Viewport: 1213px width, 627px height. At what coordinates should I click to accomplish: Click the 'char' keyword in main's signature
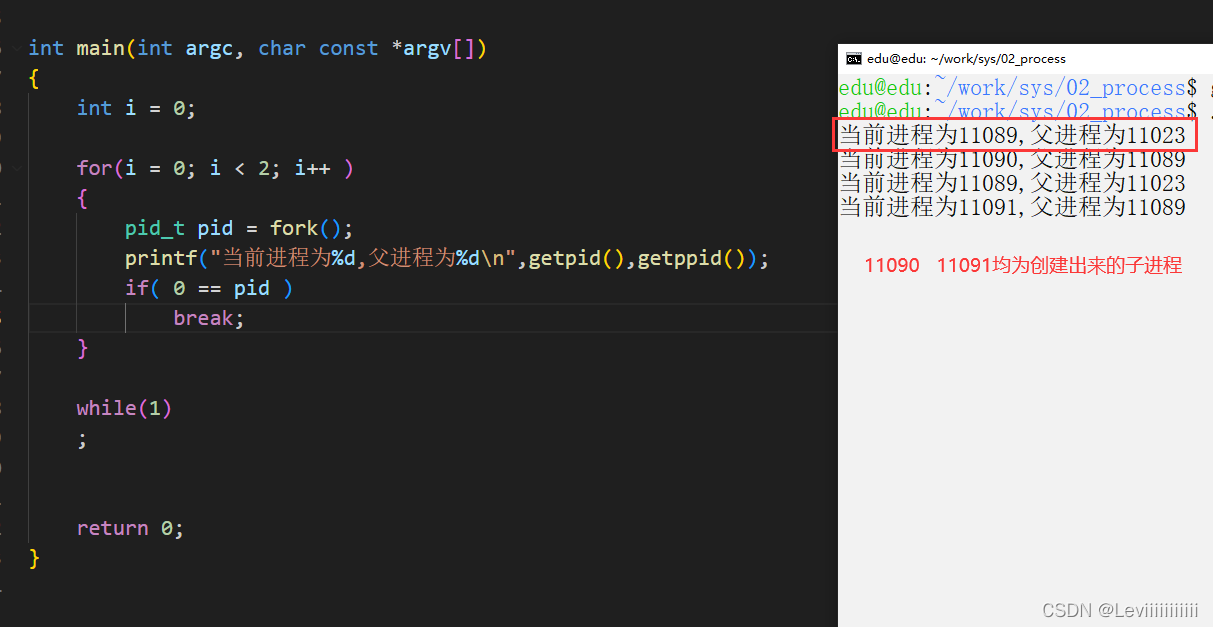pyautogui.click(x=282, y=48)
